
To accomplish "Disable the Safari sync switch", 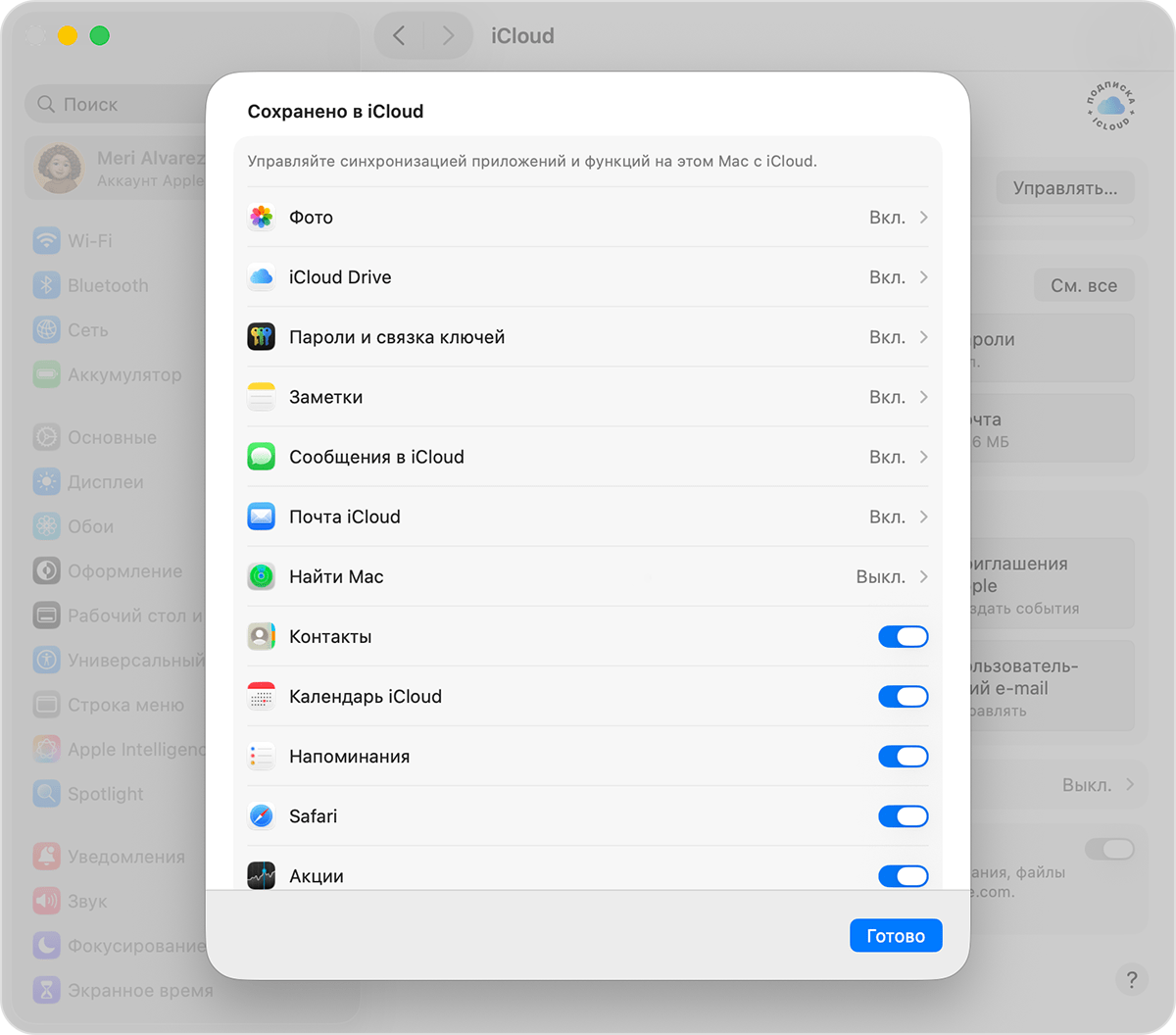I will pos(903,815).
